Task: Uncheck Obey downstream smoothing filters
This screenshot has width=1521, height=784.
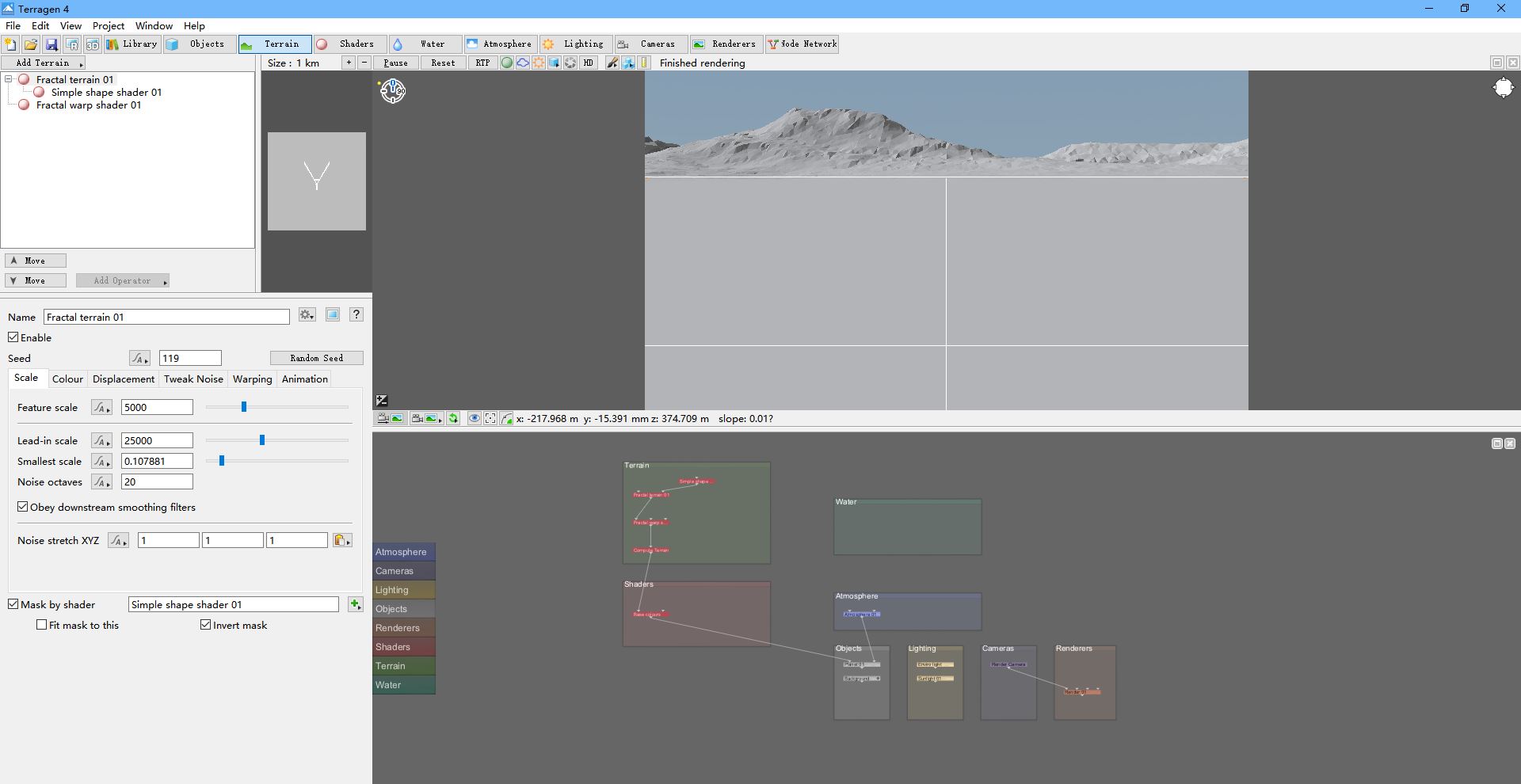Action: [x=23, y=507]
